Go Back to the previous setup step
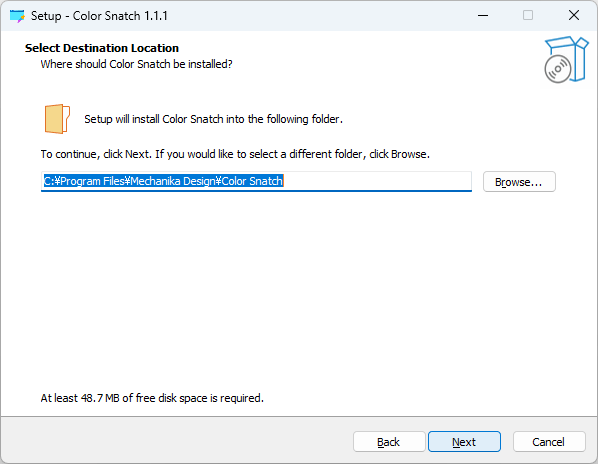598x464 pixels. click(x=389, y=442)
